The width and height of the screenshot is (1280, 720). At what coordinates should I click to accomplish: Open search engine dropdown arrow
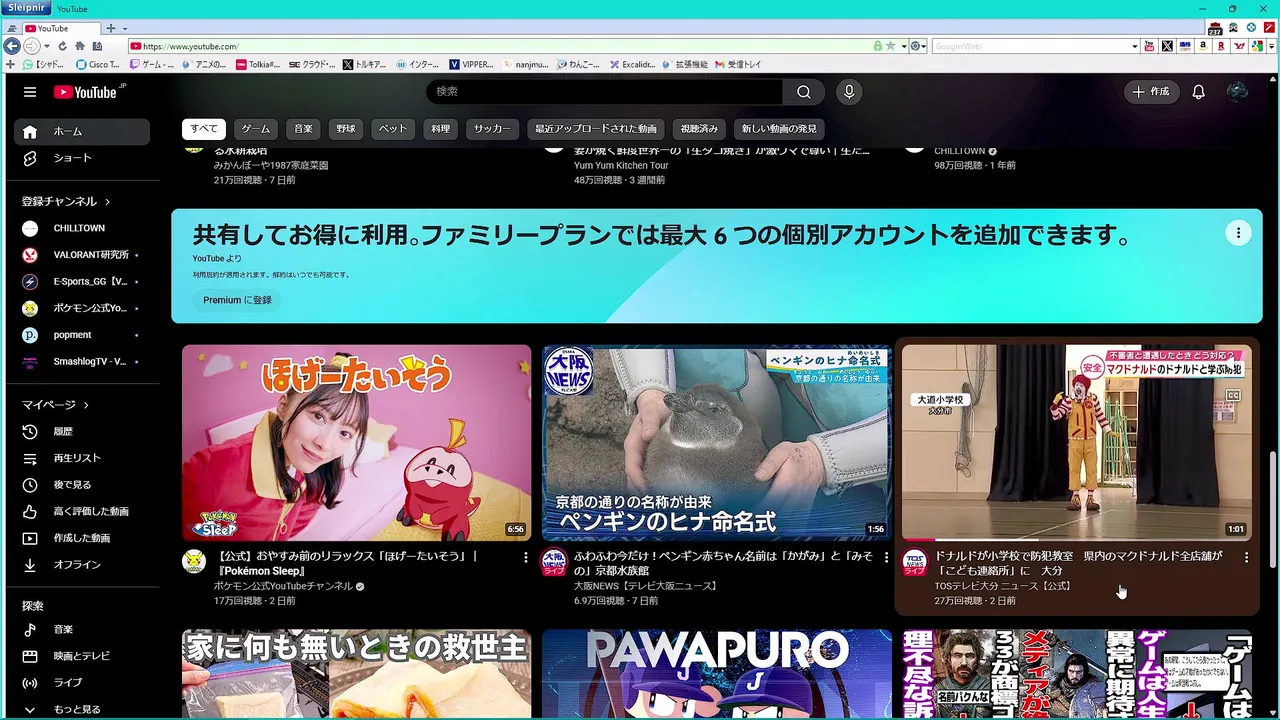point(1134,46)
